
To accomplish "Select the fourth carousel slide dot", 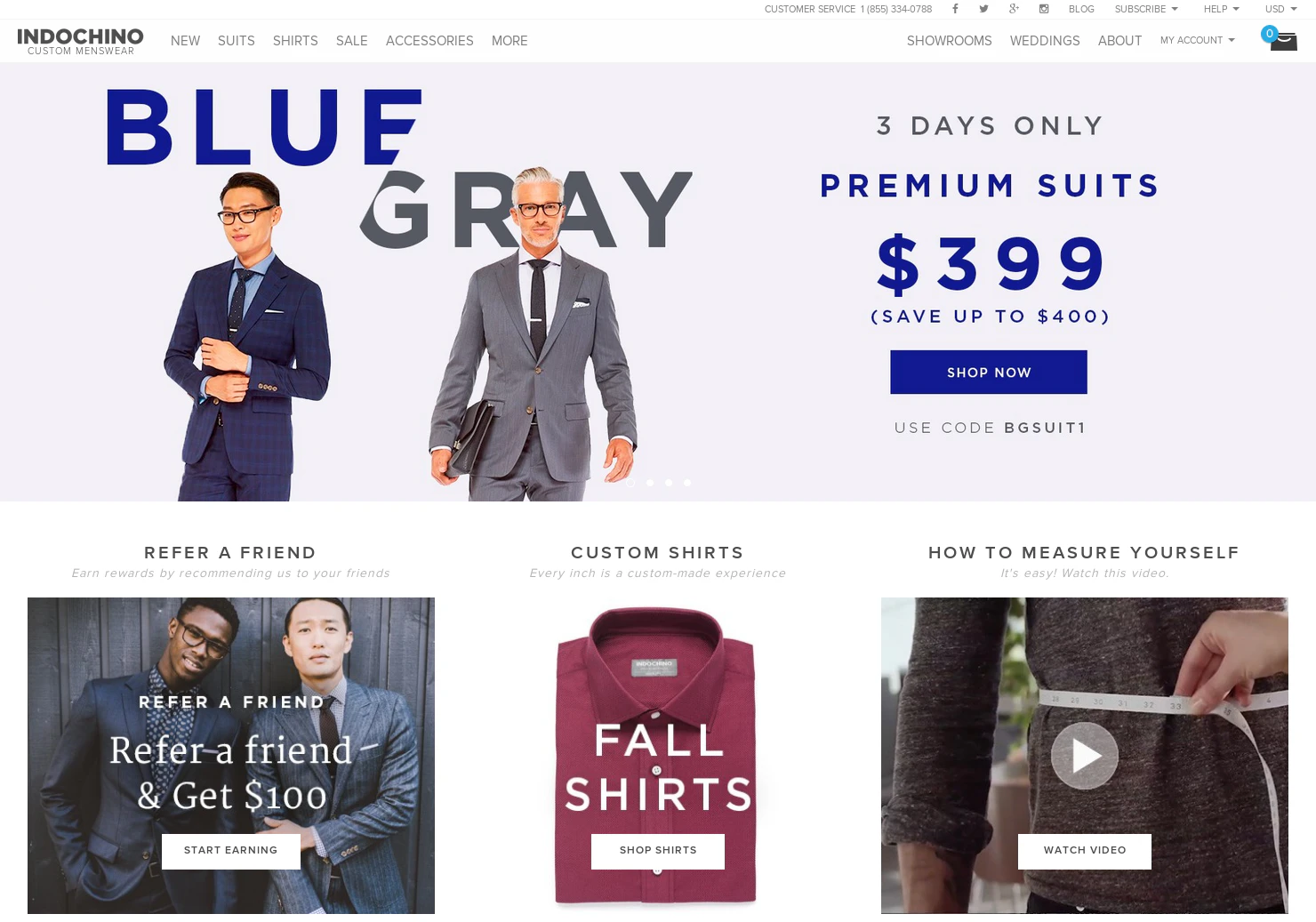I will [x=687, y=483].
